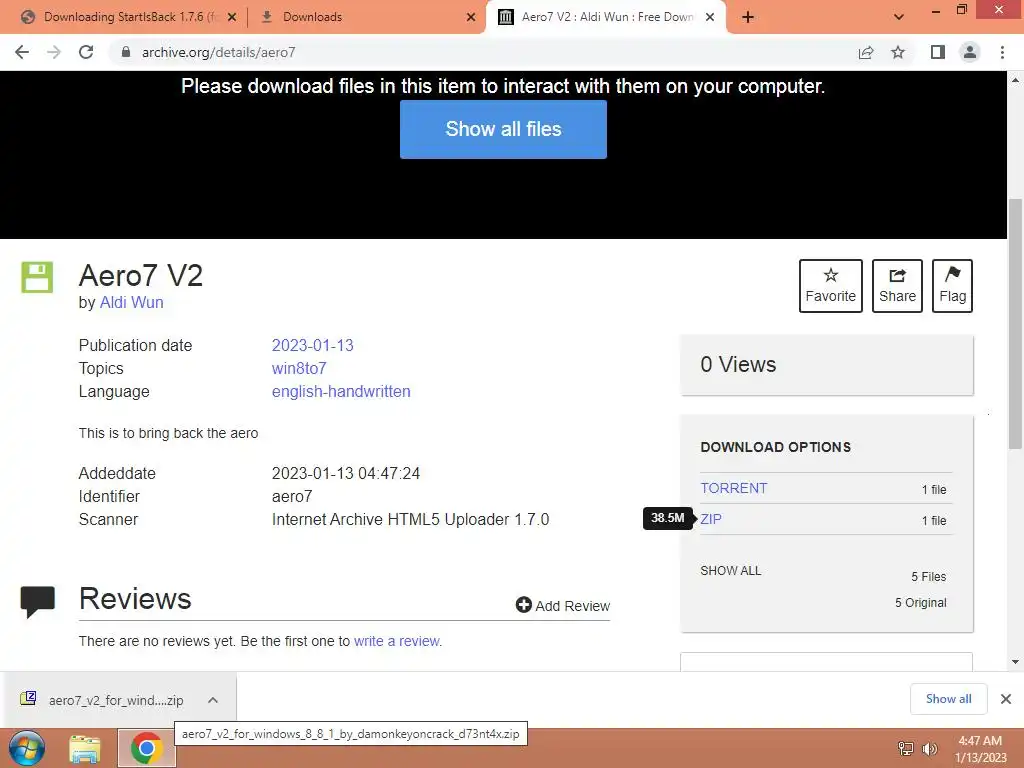Viewport: 1024px width, 768px height.
Task: Click the aero7 identifier value
Action: click(x=292, y=496)
